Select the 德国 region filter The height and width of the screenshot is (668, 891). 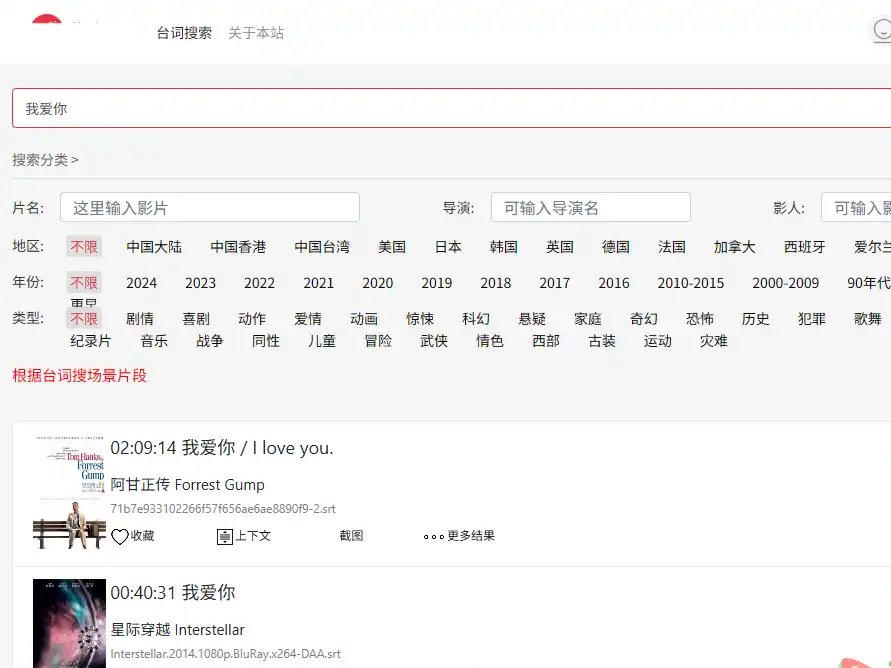[x=616, y=247]
